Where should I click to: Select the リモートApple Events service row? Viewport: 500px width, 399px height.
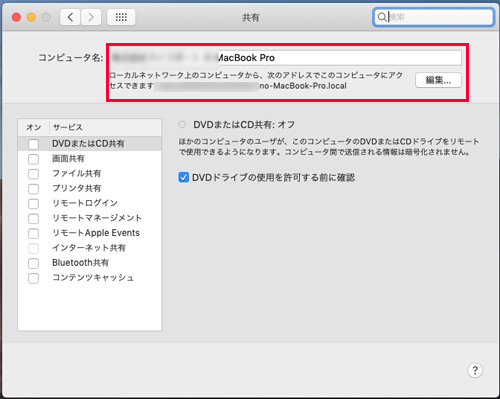(x=90, y=233)
